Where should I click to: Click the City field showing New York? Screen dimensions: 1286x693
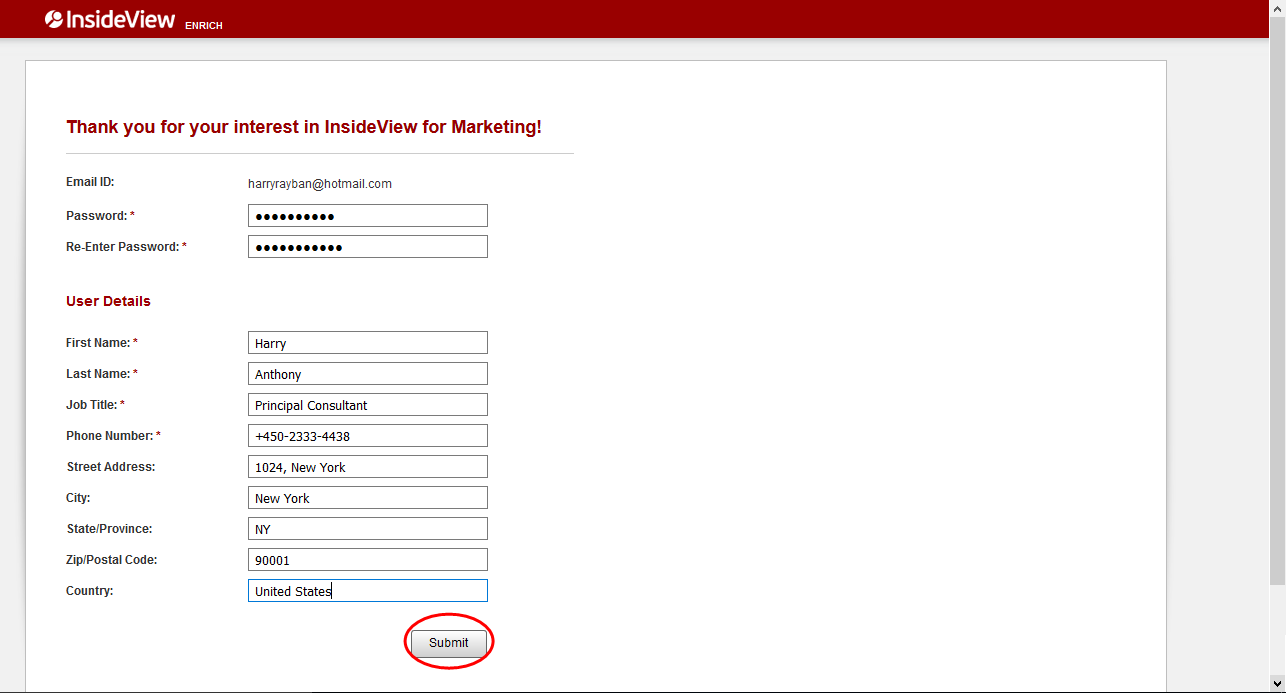point(368,498)
